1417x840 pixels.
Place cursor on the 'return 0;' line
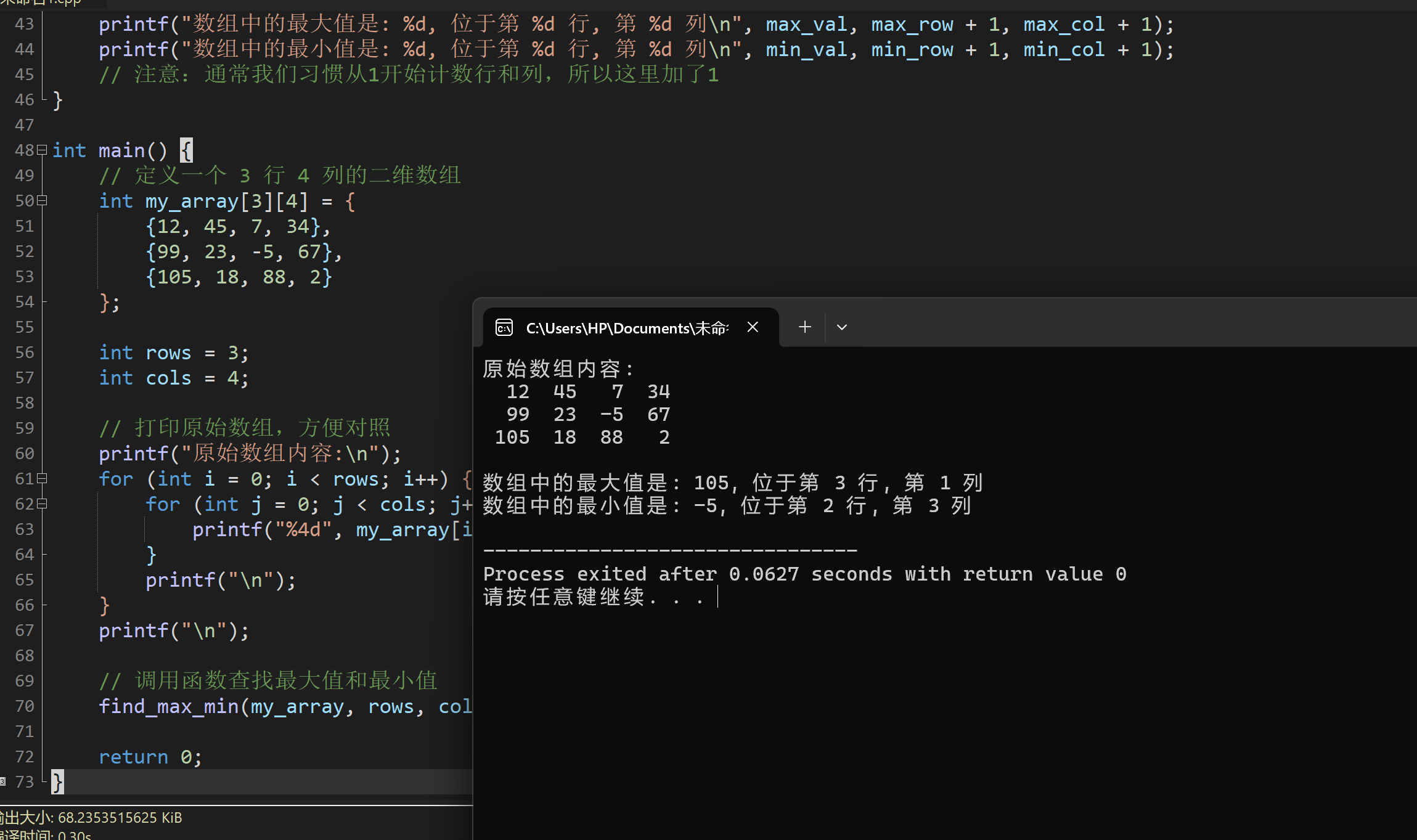[x=150, y=757]
